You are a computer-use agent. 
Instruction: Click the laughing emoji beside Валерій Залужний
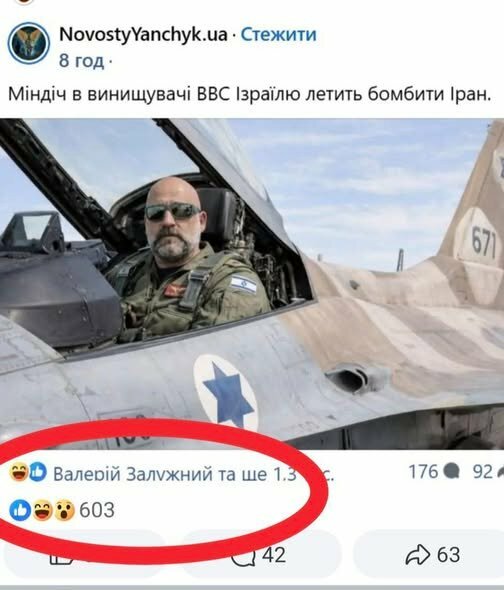18,472
